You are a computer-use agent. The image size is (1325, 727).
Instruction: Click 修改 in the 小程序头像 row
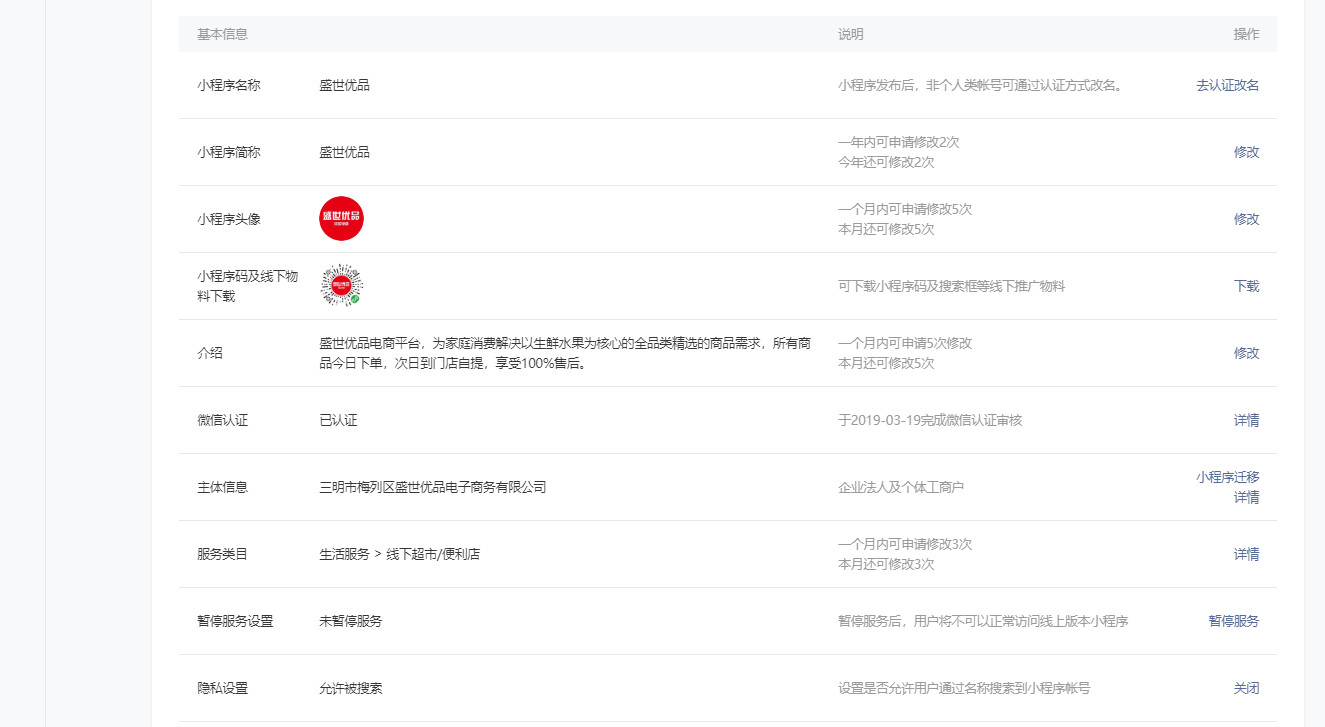pyautogui.click(x=1246, y=219)
